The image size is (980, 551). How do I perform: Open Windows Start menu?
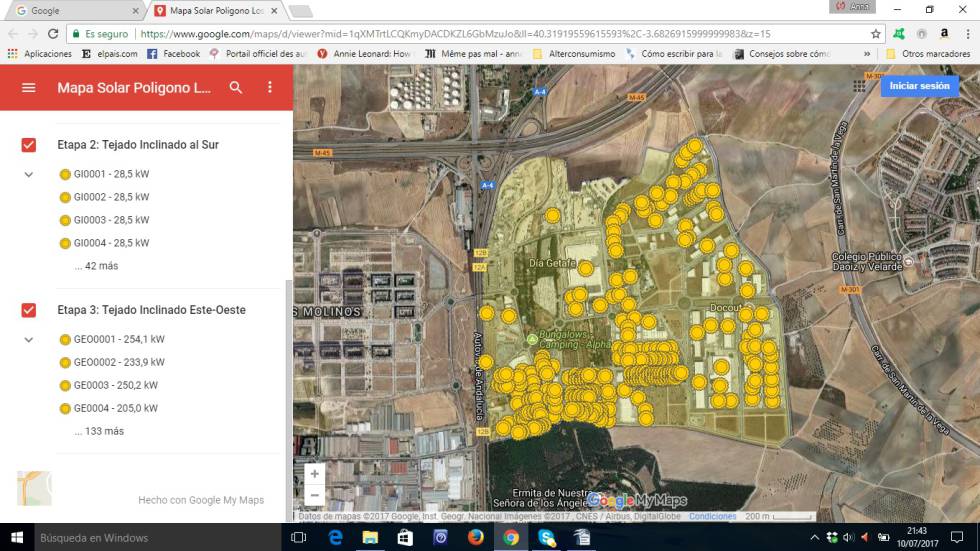pyautogui.click(x=17, y=537)
